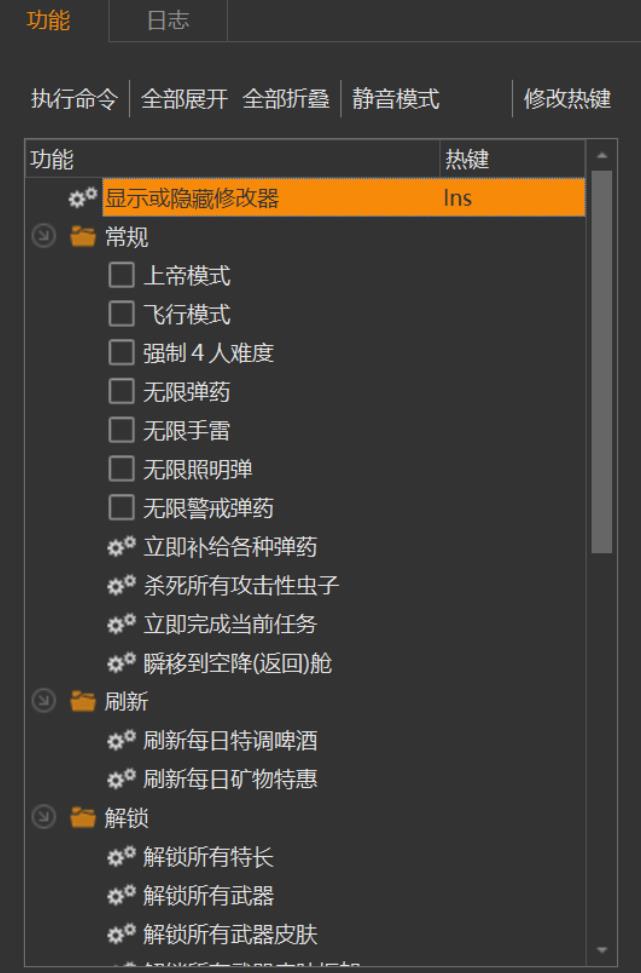Collapse the 刷新 group arrow
641x973 pixels.
42,703
